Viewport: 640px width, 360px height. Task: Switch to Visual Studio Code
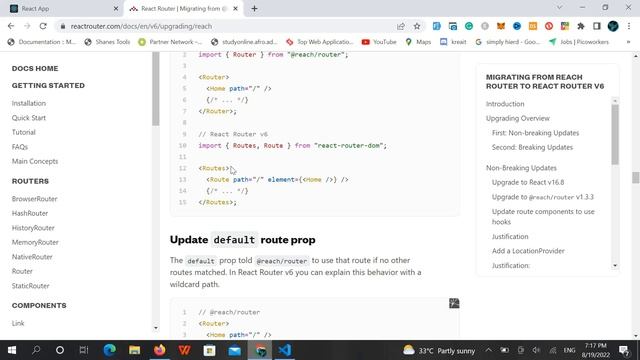click(284, 350)
